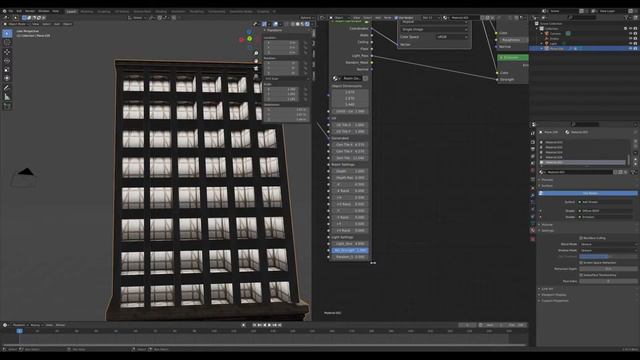Click the outliner filter funnel icon
640x360 pixels.
[x=627, y=18]
